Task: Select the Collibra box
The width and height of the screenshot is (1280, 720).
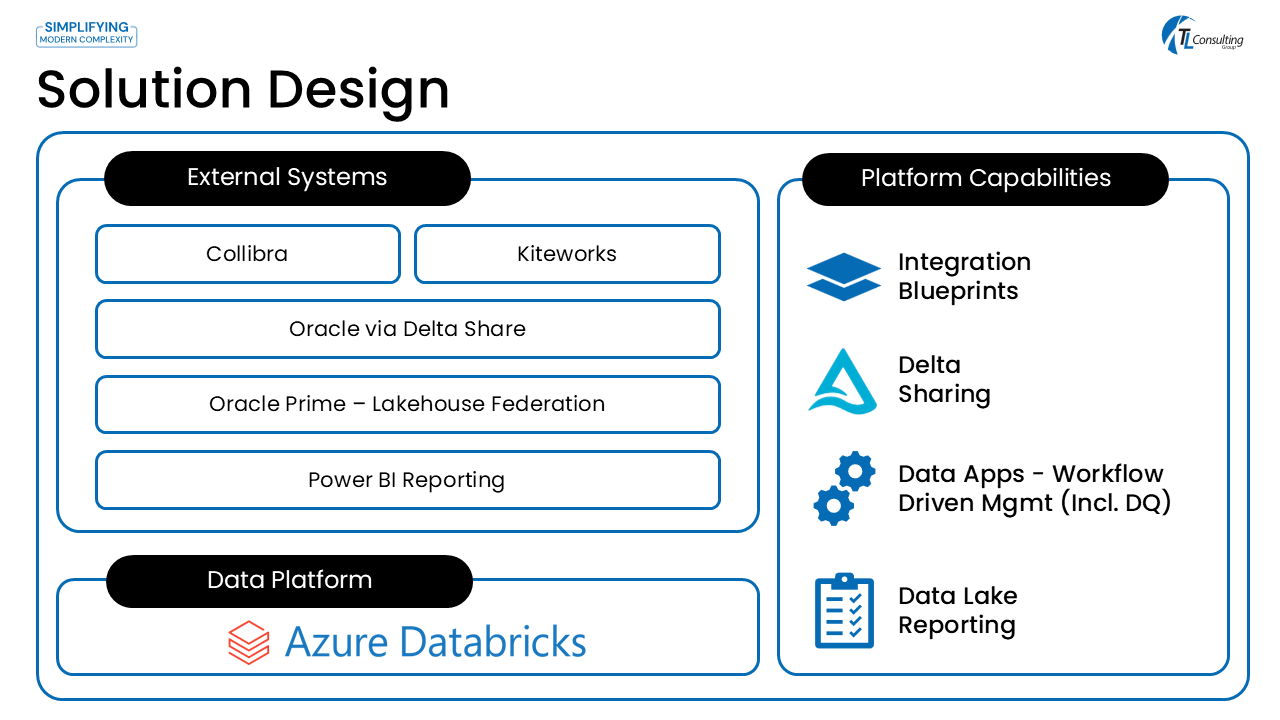Action: (247, 254)
